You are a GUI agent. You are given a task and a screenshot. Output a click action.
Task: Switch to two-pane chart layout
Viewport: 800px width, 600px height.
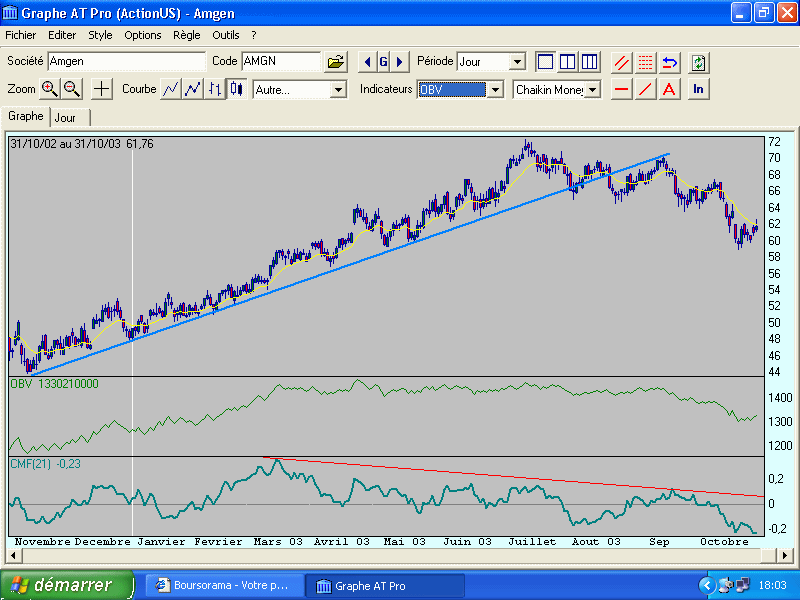[x=567, y=62]
